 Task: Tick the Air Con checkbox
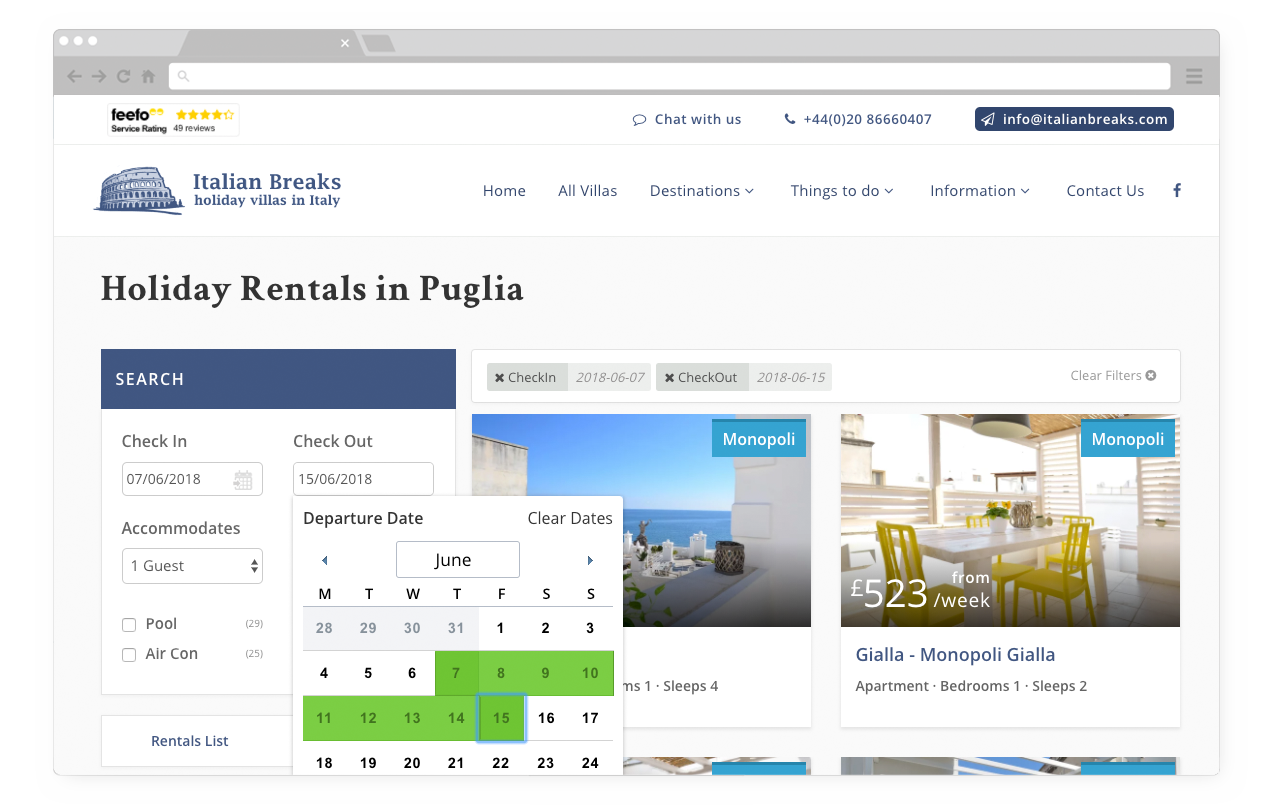pyautogui.click(x=129, y=655)
